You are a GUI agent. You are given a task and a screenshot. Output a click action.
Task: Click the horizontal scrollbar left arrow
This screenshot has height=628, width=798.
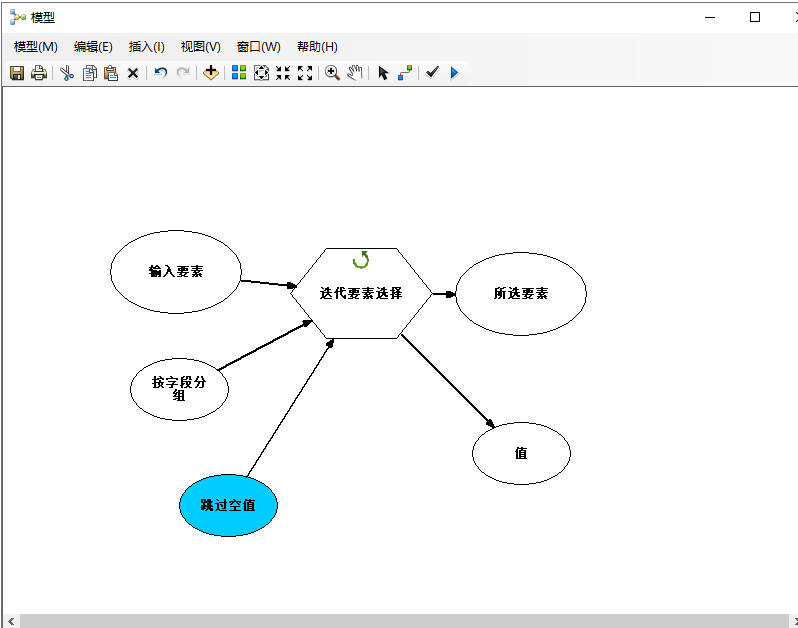coord(11,621)
